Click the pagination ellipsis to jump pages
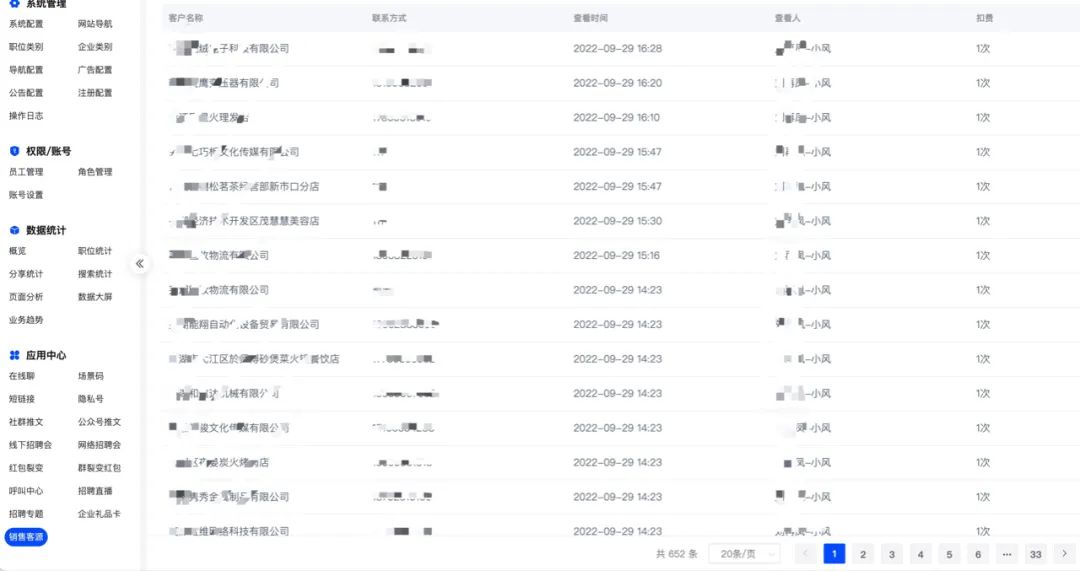1080x571 pixels. point(1006,554)
